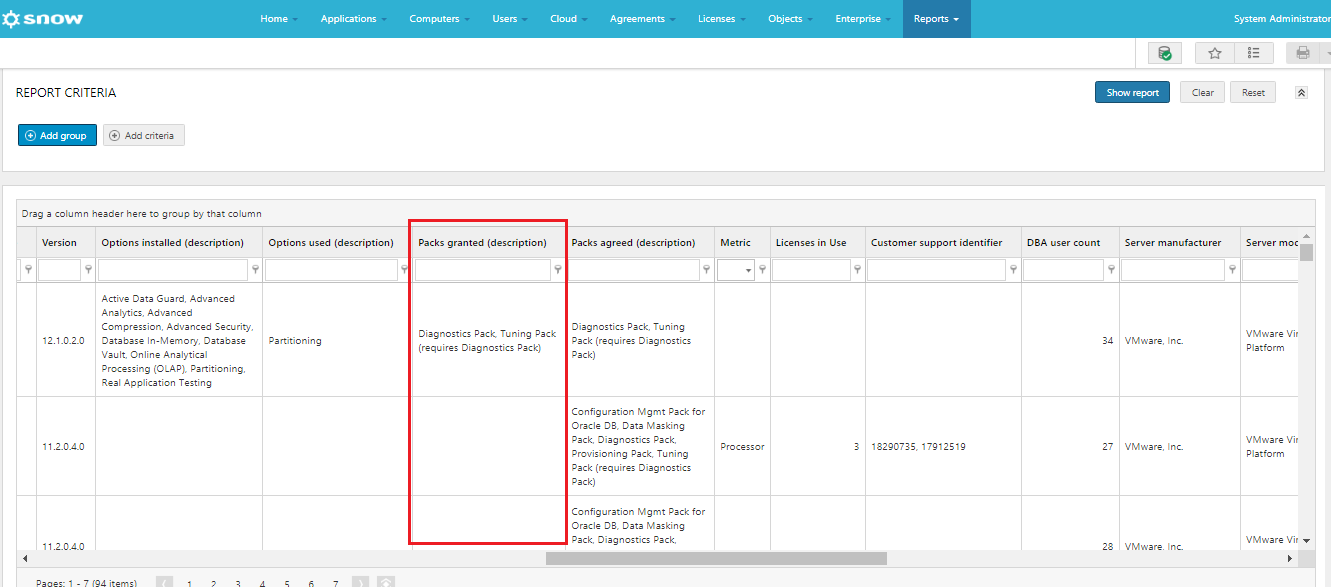
Task: Collapse report criteria with double-chevron icon
Action: click(1301, 93)
